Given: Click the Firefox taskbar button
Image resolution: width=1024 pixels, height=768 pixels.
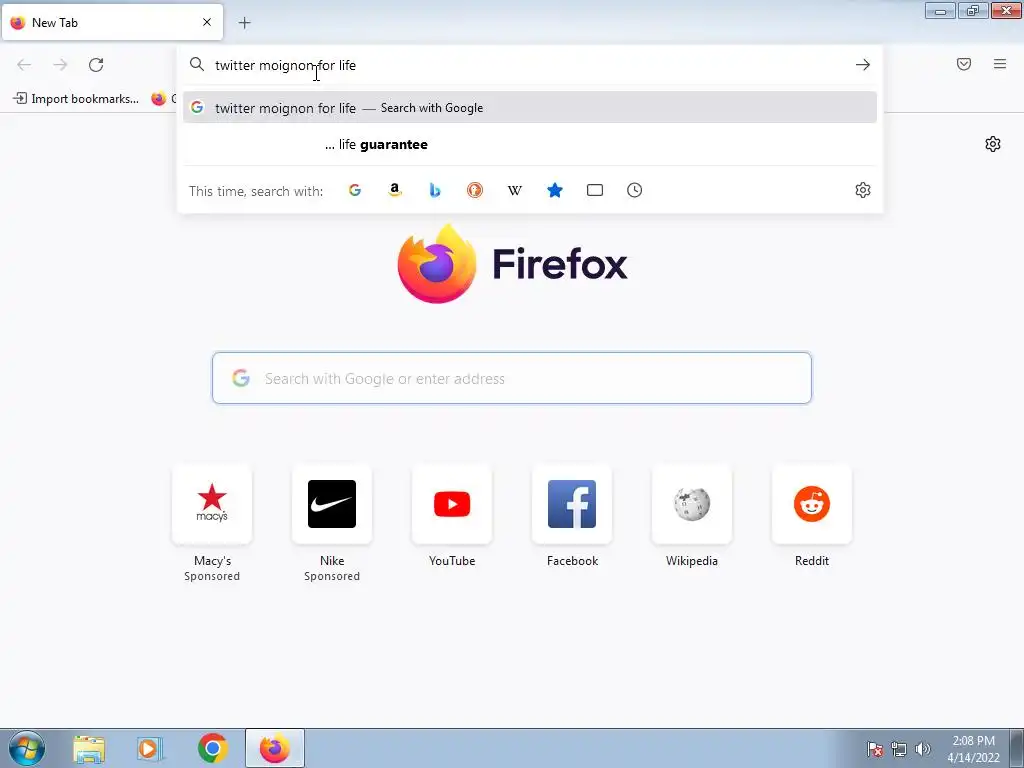Looking at the screenshot, I should tap(275, 748).
